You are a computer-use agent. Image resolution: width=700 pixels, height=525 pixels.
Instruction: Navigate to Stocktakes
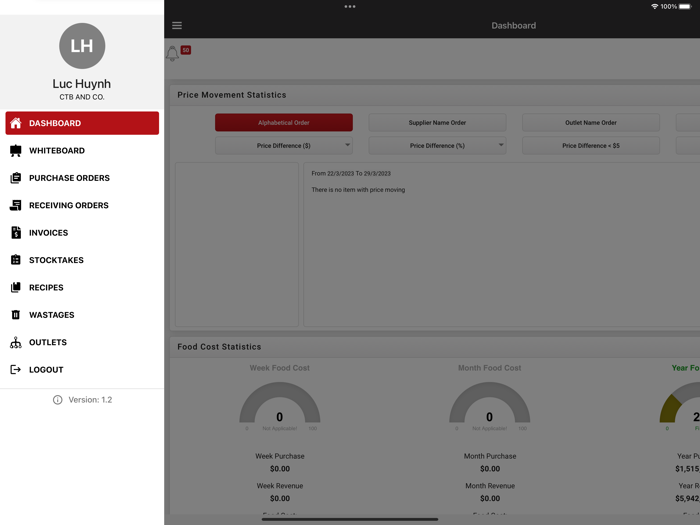(82, 260)
